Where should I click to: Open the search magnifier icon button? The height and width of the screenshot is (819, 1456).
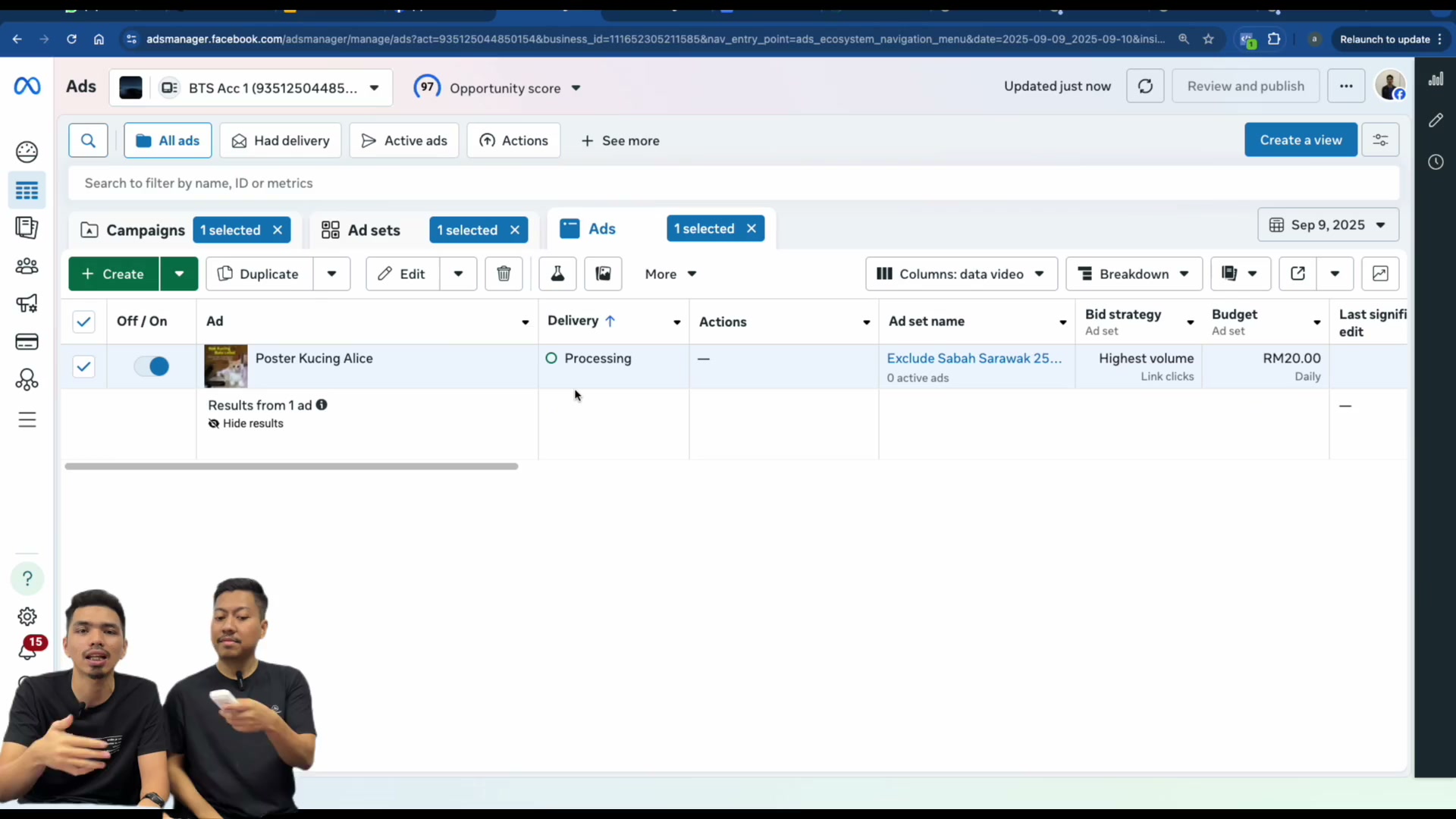88,140
